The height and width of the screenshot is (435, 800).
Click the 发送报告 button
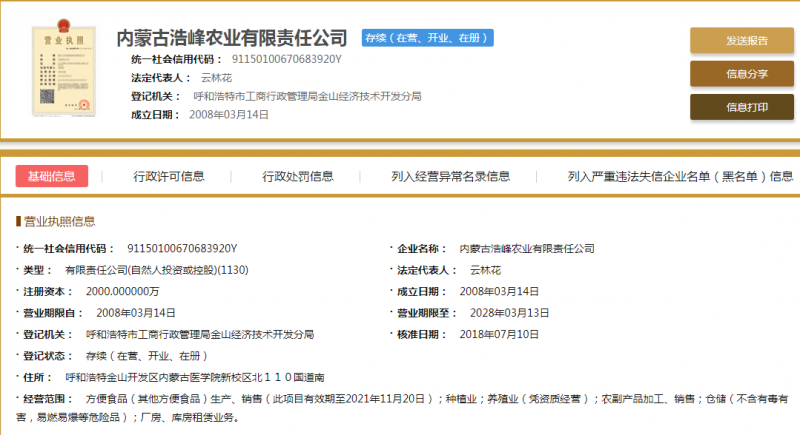tap(742, 40)
